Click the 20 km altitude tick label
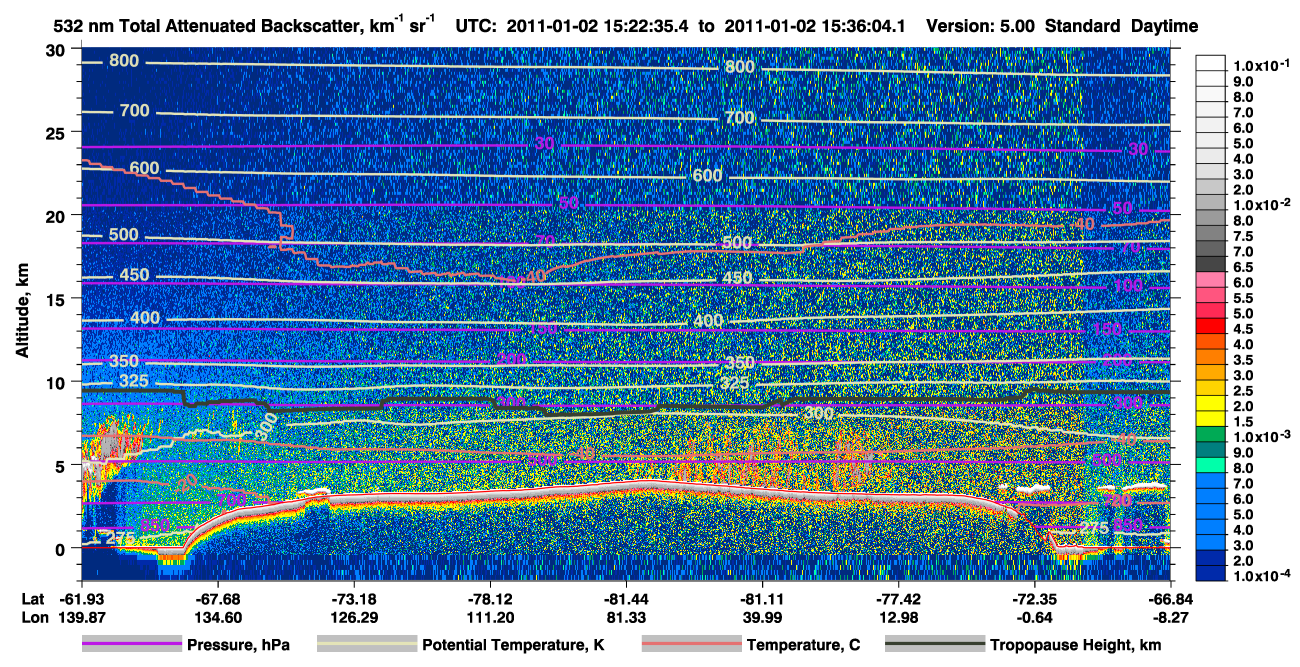Screen dimensions: 1300x667 (x=57, y=216)
